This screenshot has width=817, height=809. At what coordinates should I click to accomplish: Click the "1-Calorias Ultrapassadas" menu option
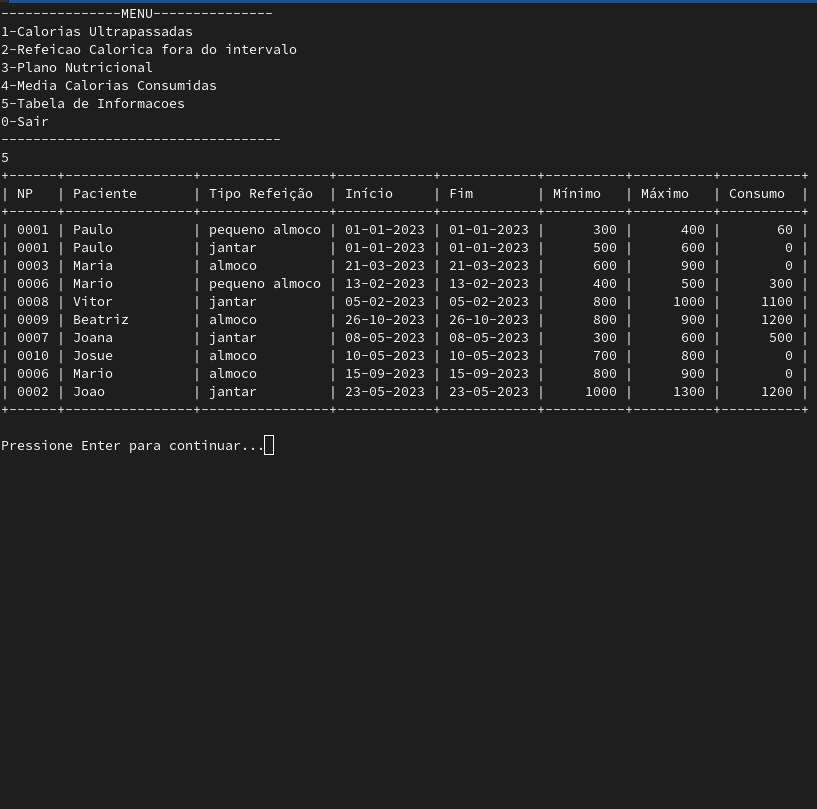[x=97, y=32]
